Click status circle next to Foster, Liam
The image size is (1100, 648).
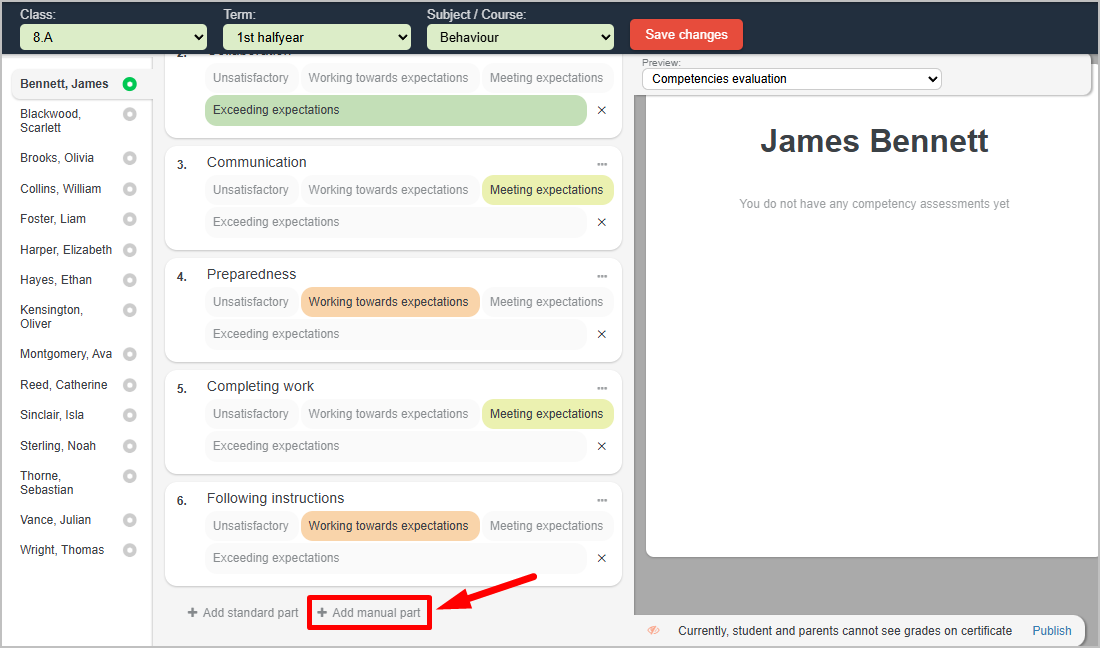[x=129, y=219]
